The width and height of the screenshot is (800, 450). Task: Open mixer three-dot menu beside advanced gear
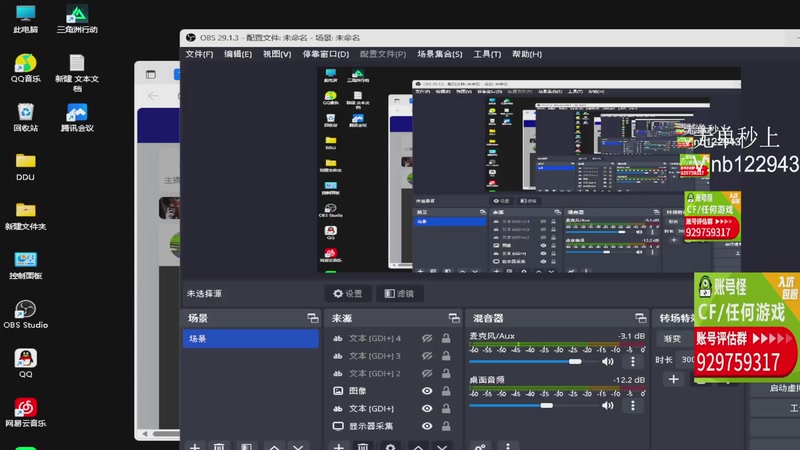click(508, 446)
